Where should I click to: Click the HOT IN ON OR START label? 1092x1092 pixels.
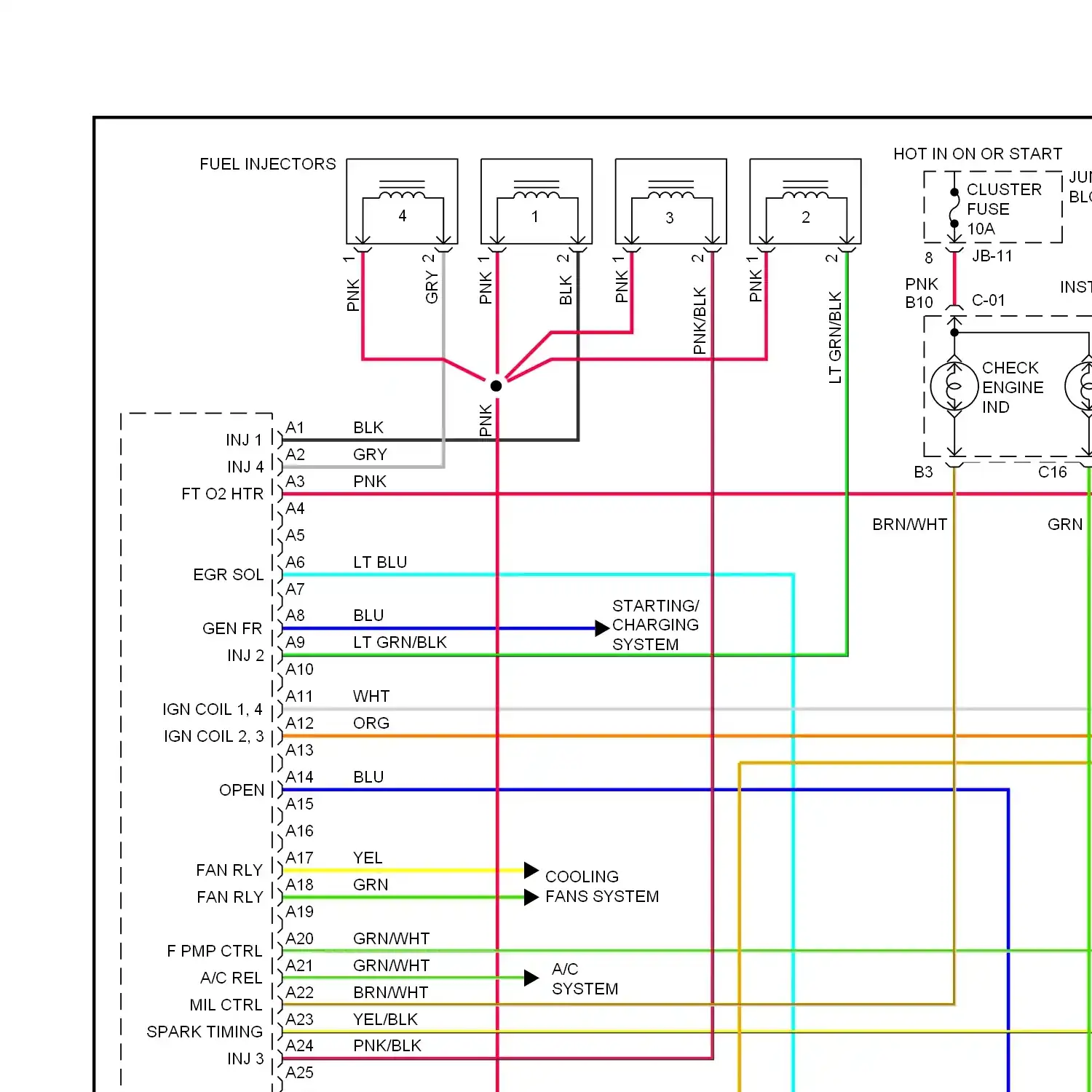(x=978, y=154)
